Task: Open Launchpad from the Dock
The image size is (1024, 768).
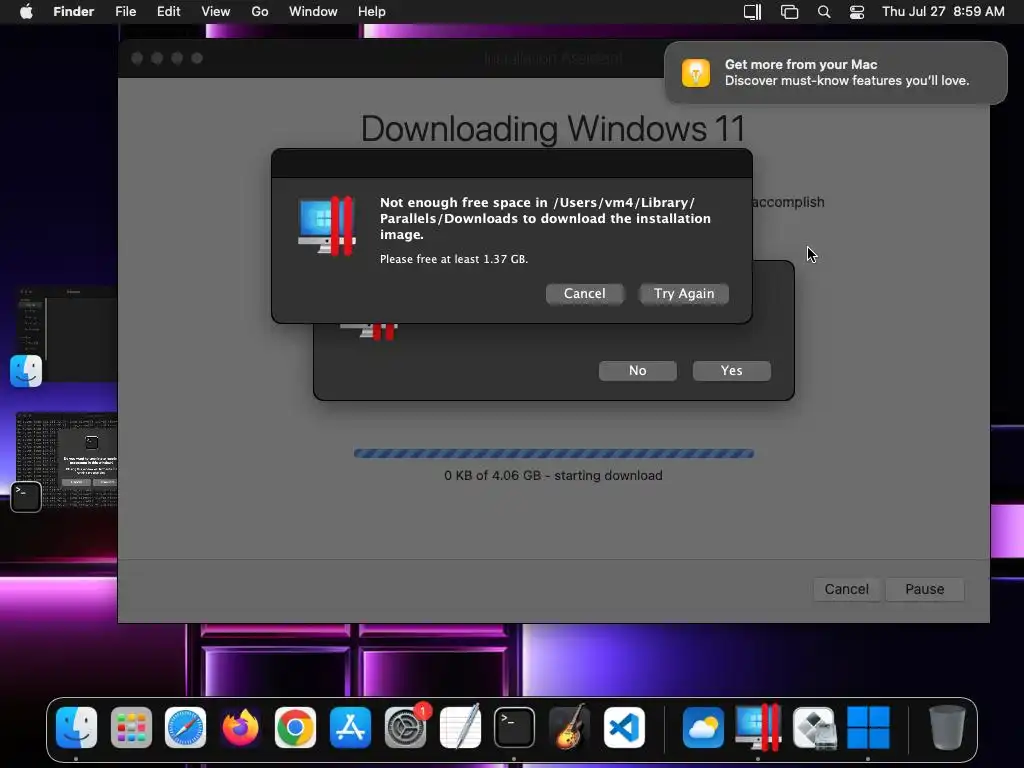Action: [x=131, y=728]
